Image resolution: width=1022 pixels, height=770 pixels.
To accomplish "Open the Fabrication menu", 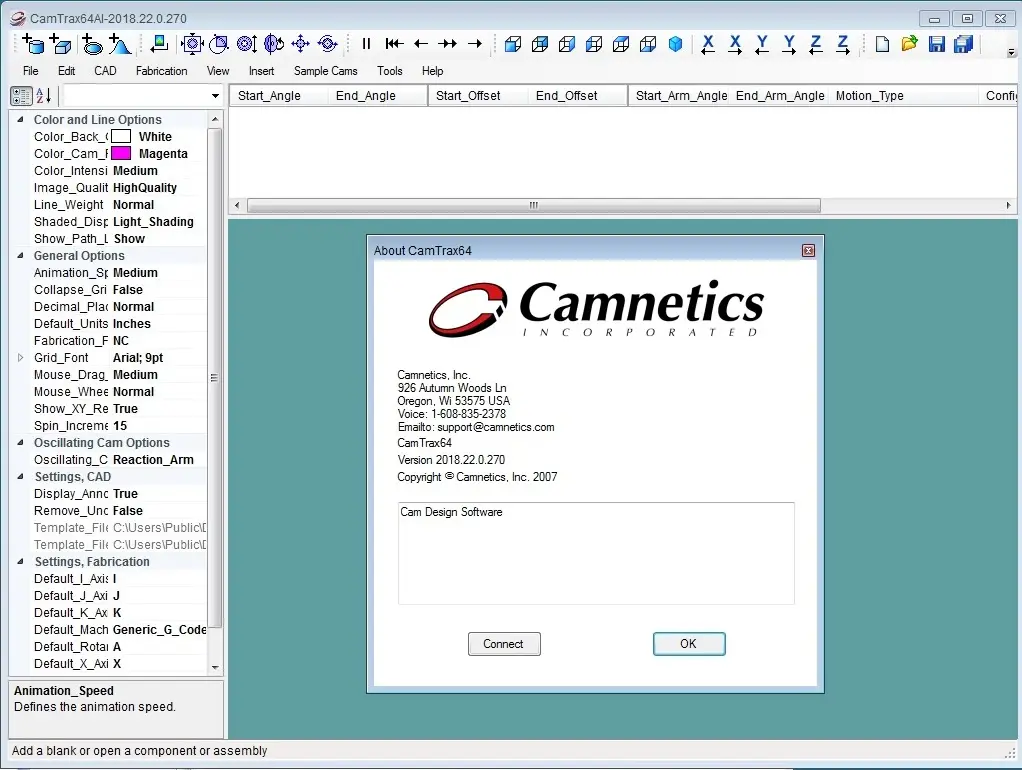I will [162, 70].
